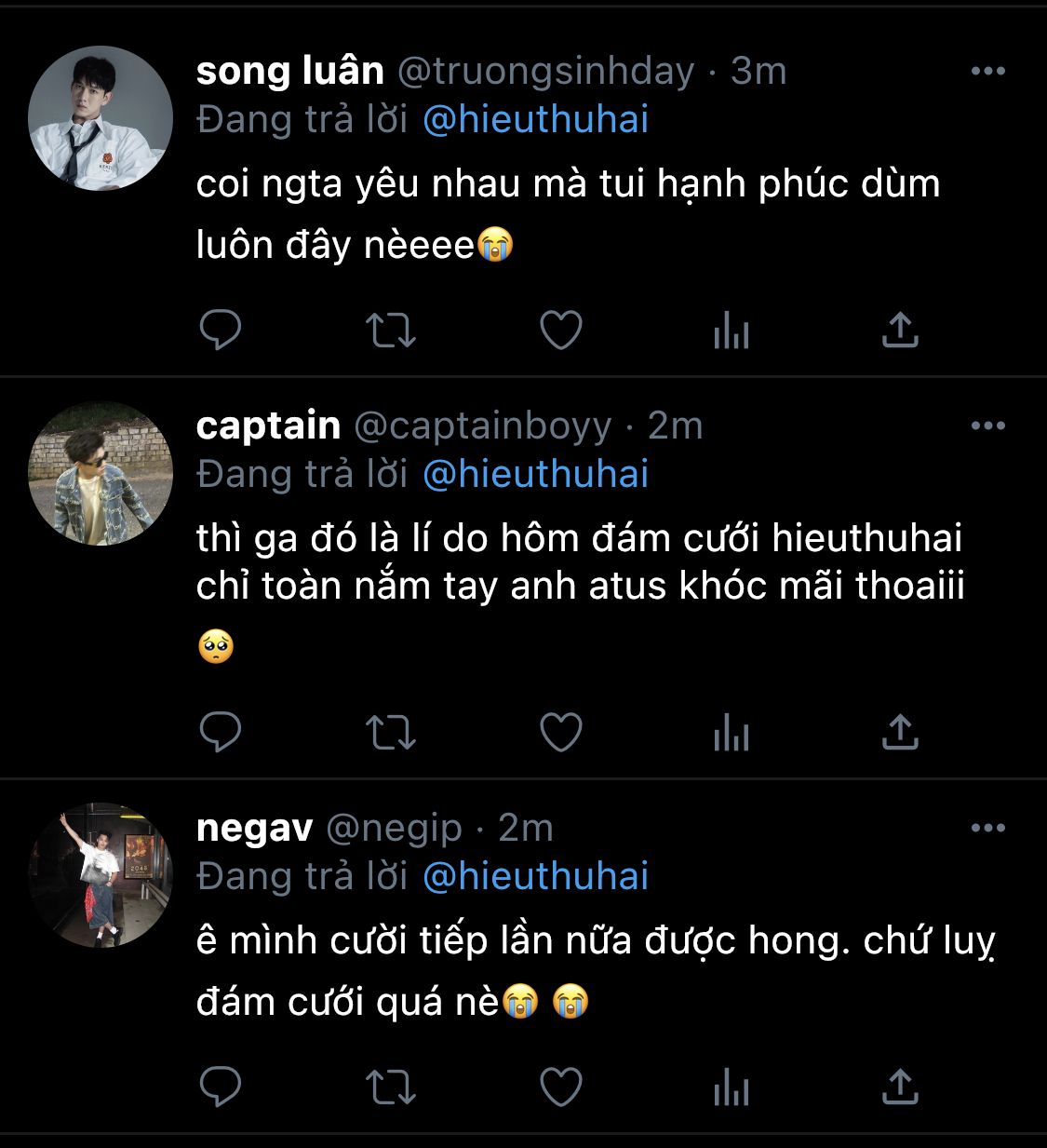
Task: Open @hieuthuhai mention in song luân's reply
Action: click(535, 119)
